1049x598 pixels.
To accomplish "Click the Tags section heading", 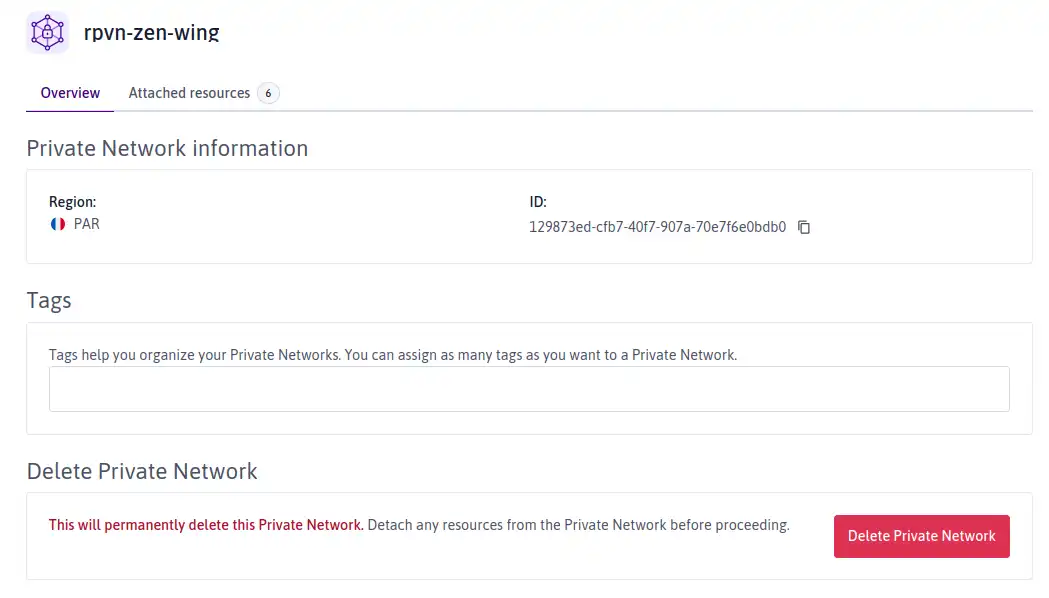I will pyautogui.click(x=49, y=300).
